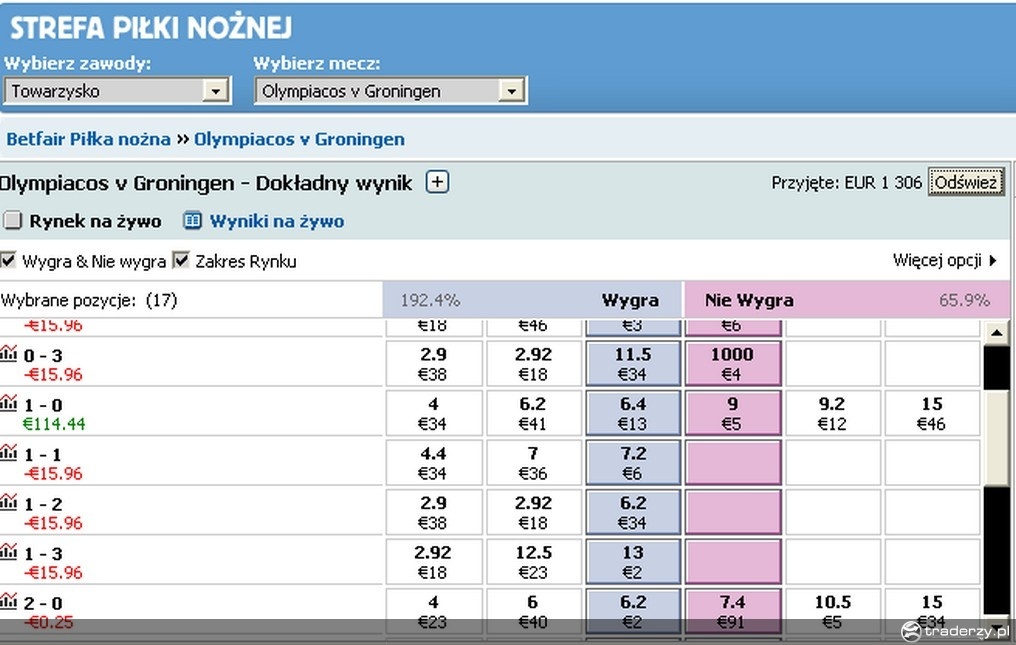The image size is (1016, 645).
Task: Click the 0 - 3 selection name
Action: [43, 355]
